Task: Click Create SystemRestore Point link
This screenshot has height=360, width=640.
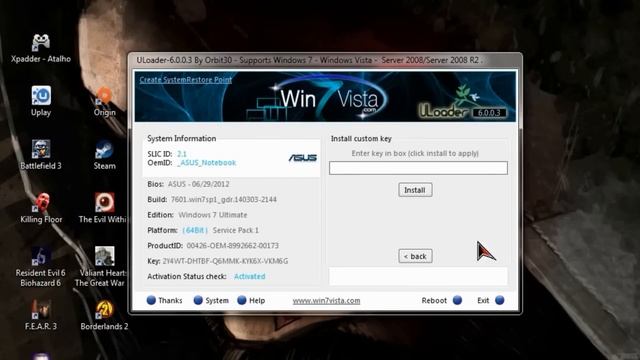Action: [186, 80]
